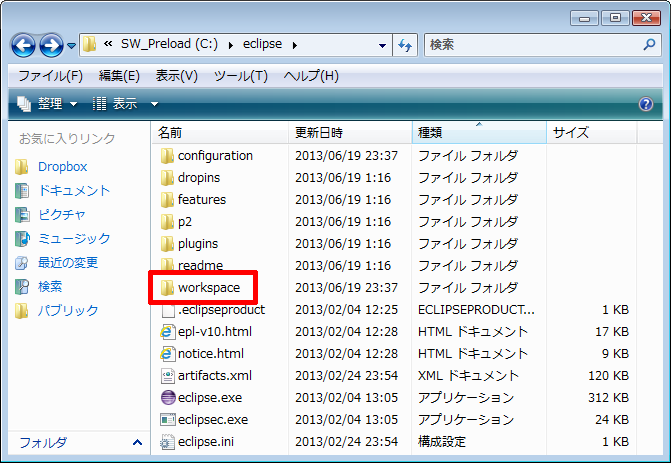
Task: Select the eclipse.exe file name
Action: click(x=210, y=398)
